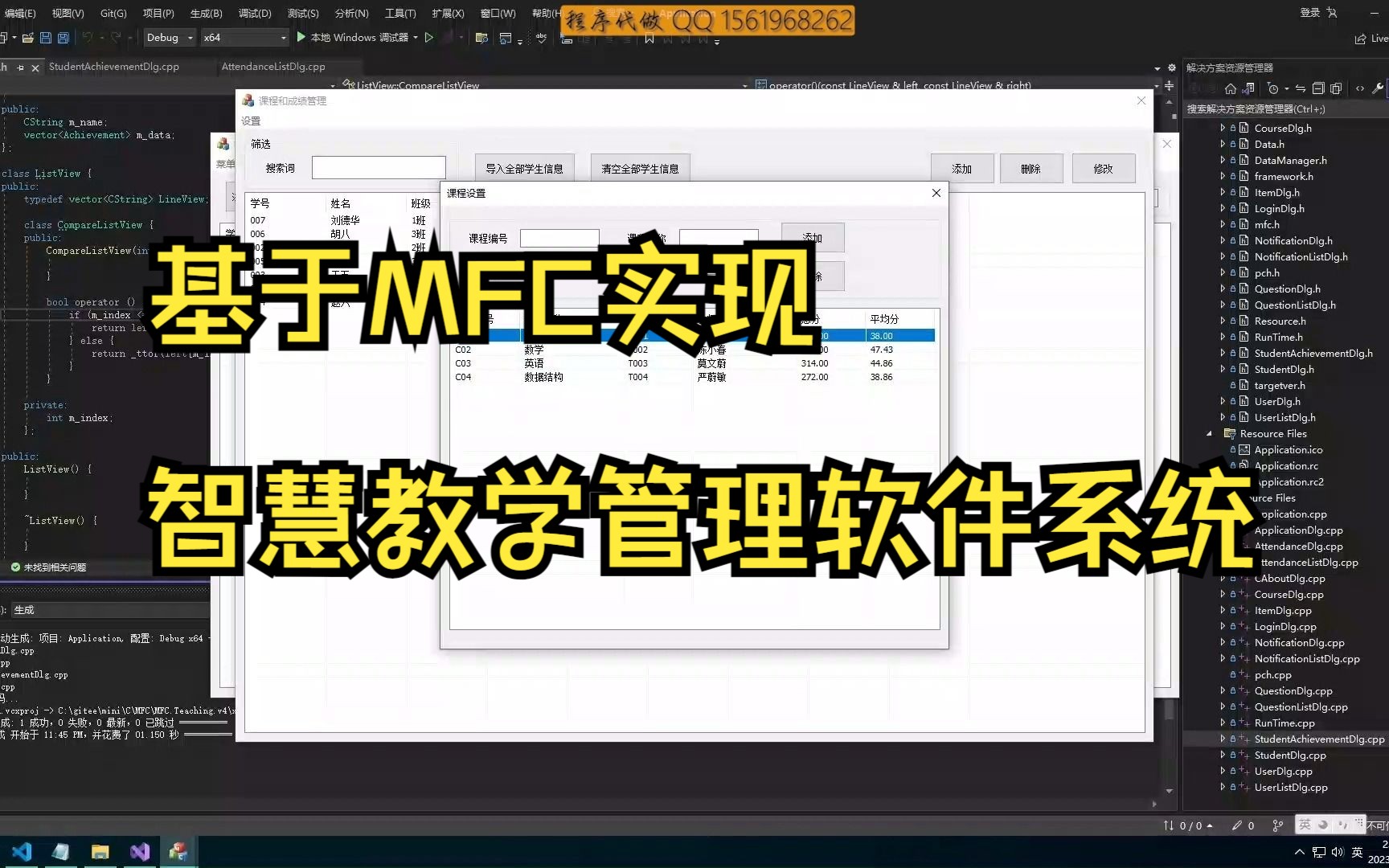
Task: Click the split editor window icon
Action: click(x=1169, y=85)
